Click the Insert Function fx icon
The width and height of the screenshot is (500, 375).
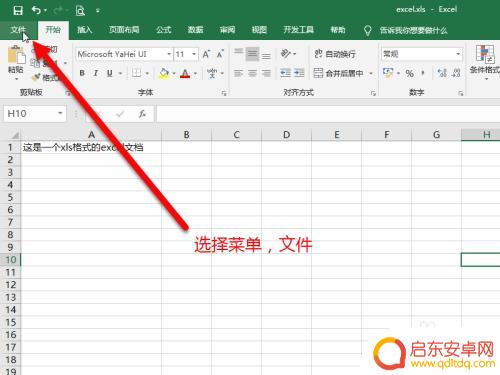[142, 114]
